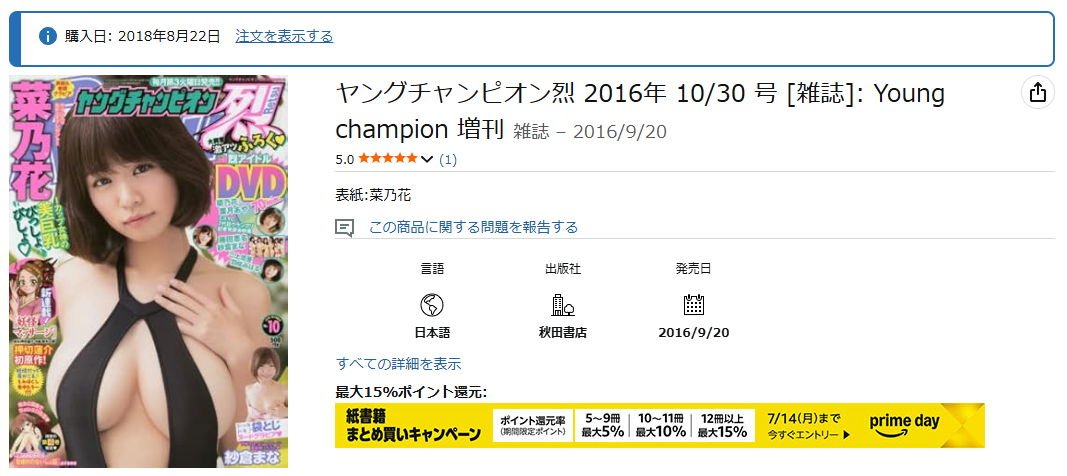Screen dimensions: 1067x476
Task: Click the five-star rating icons
Action: [387, 159]
